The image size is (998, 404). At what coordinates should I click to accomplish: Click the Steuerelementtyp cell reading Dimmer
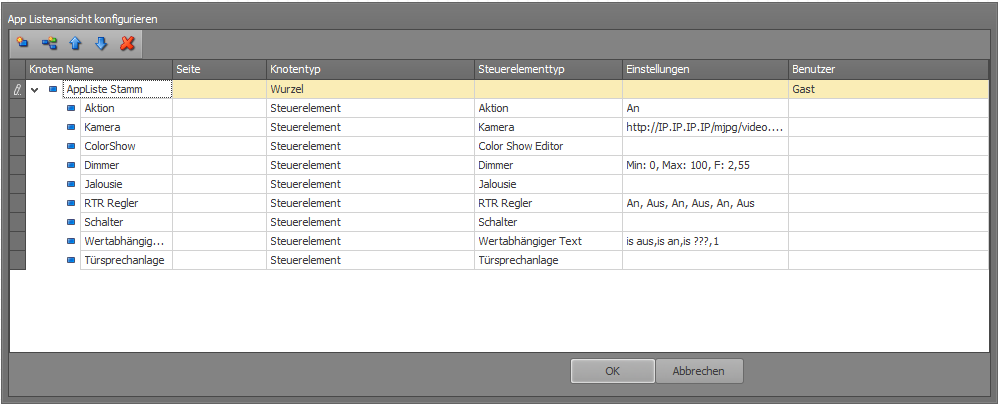pos(548,165)
